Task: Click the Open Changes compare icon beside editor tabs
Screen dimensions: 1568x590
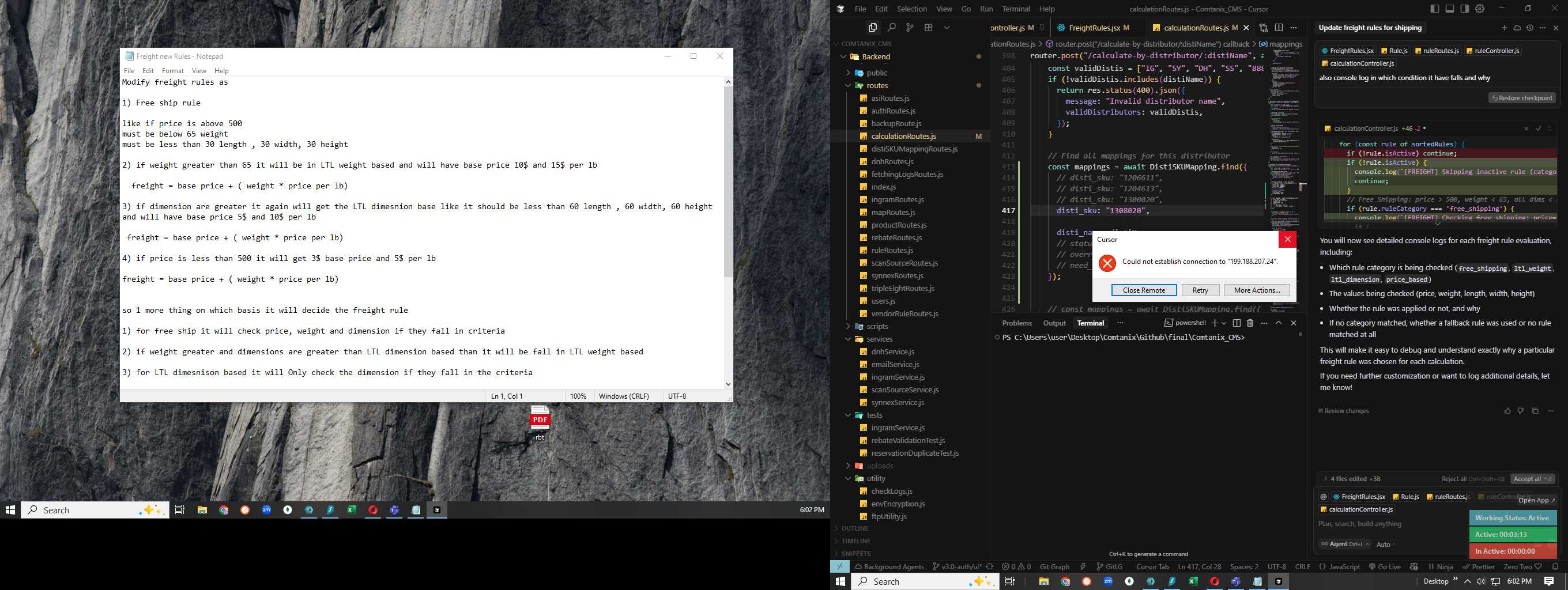Action: pos(1264,28)
